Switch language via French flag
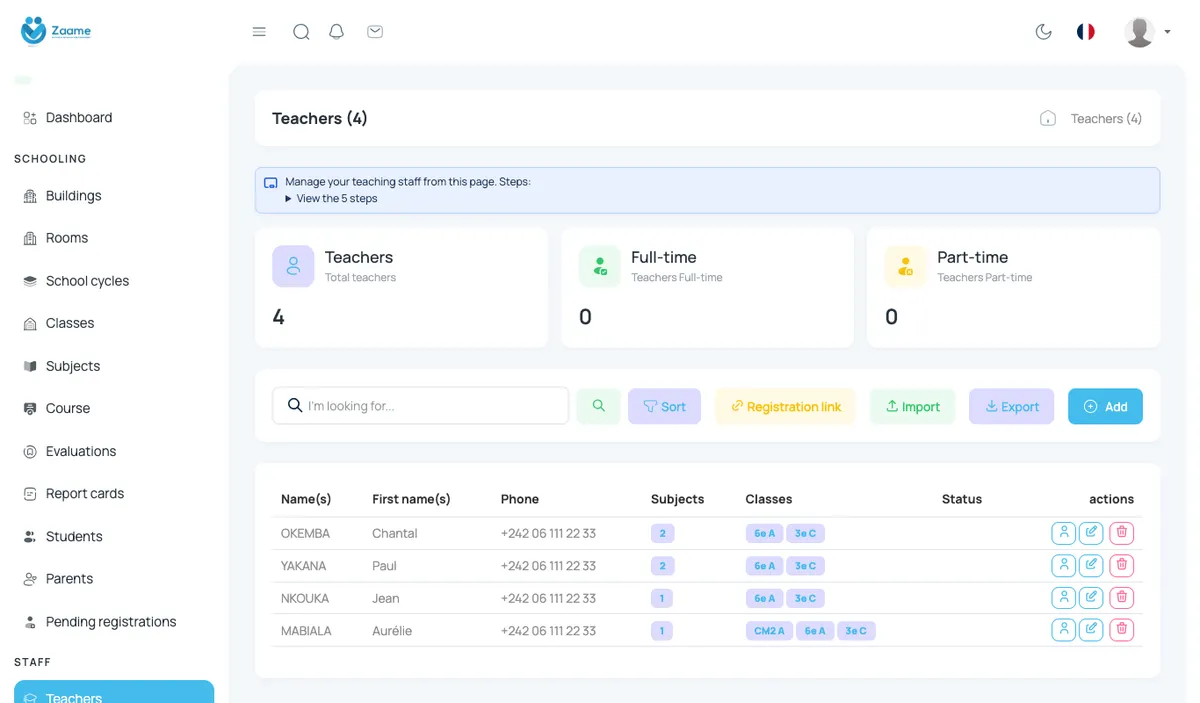The height and width of the screenshot is (703, 1200). pyautogui.click(x=1086, y=32)
